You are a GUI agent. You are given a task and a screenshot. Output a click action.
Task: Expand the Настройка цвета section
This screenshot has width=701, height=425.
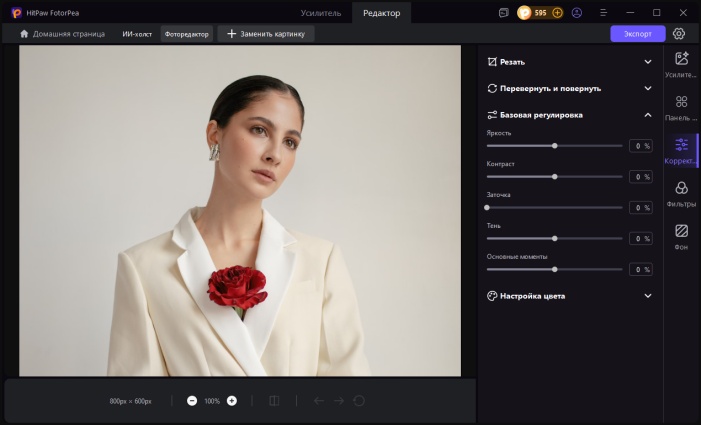click(648, 296)
